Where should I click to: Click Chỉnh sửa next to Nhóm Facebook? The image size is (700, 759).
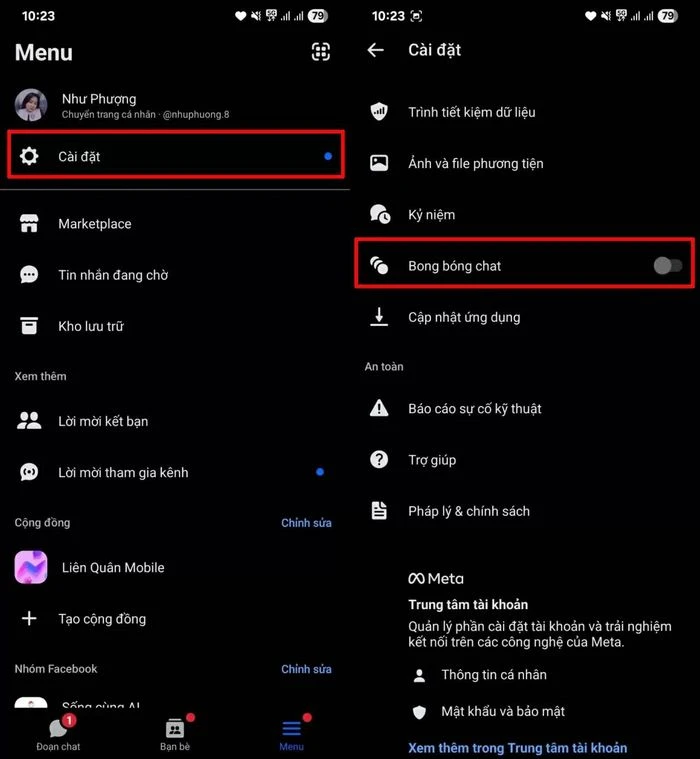click(x=306, y=669)
